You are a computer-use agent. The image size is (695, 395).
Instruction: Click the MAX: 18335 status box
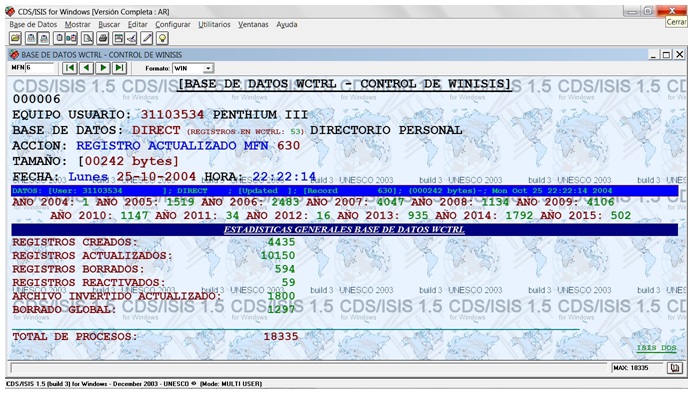637,368
